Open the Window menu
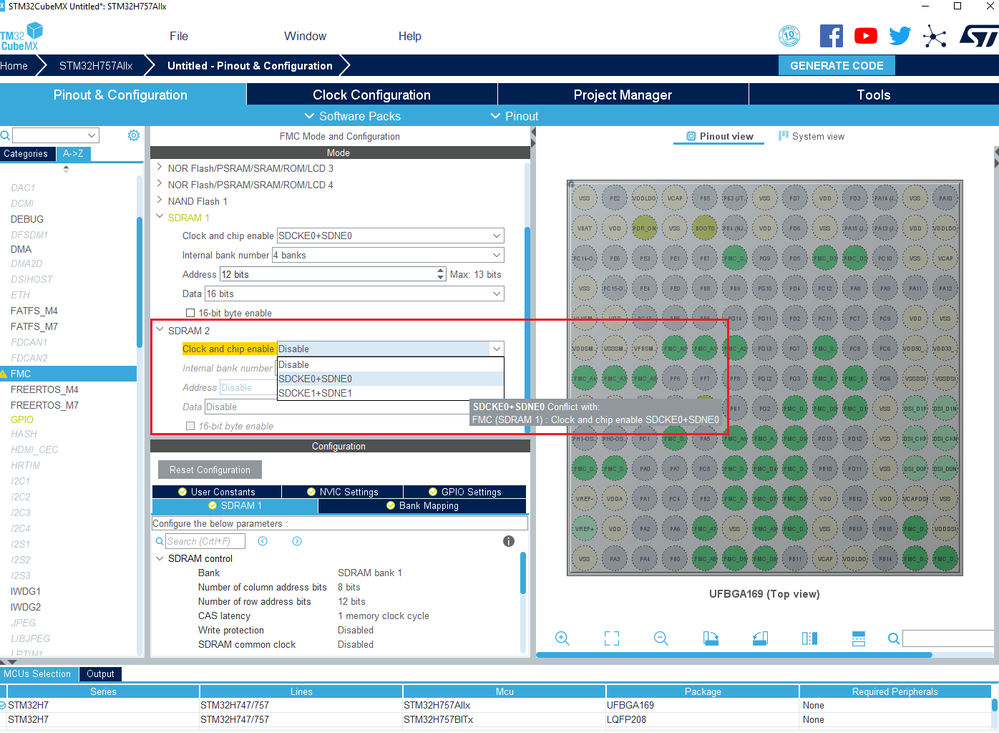999x733 pixels. click(x=305, y=36)
